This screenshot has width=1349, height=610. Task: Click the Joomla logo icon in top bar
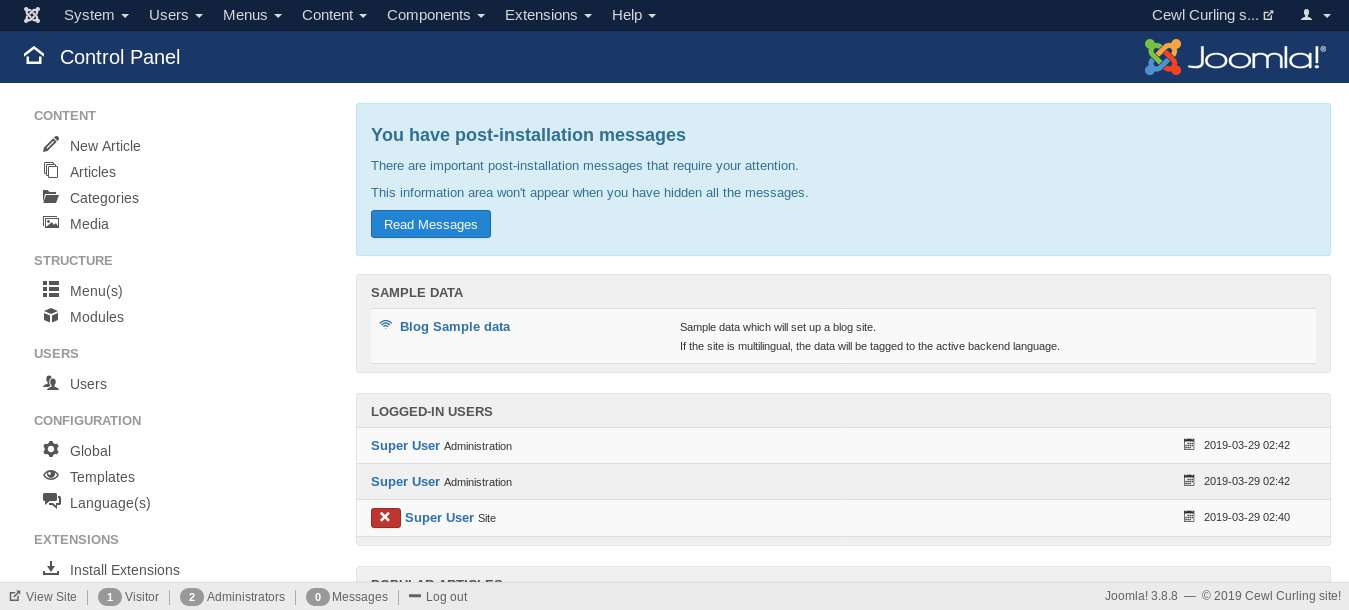click(x=32, y=15)
